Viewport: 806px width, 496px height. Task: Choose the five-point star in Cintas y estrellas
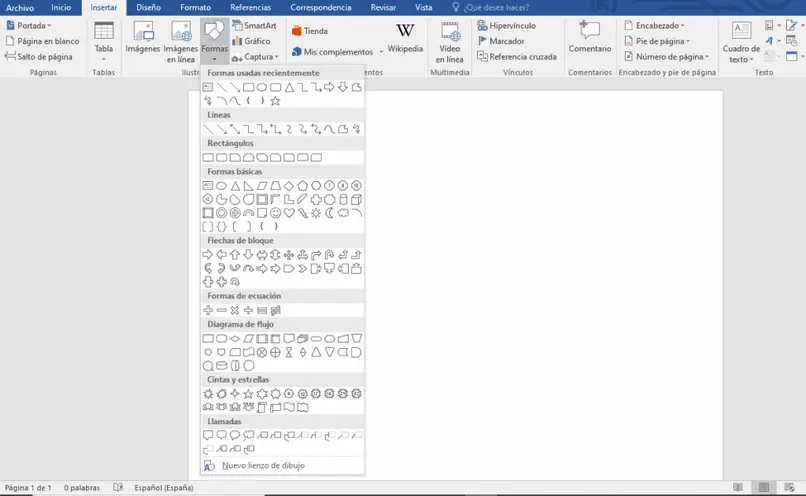[x=248, y=394]
